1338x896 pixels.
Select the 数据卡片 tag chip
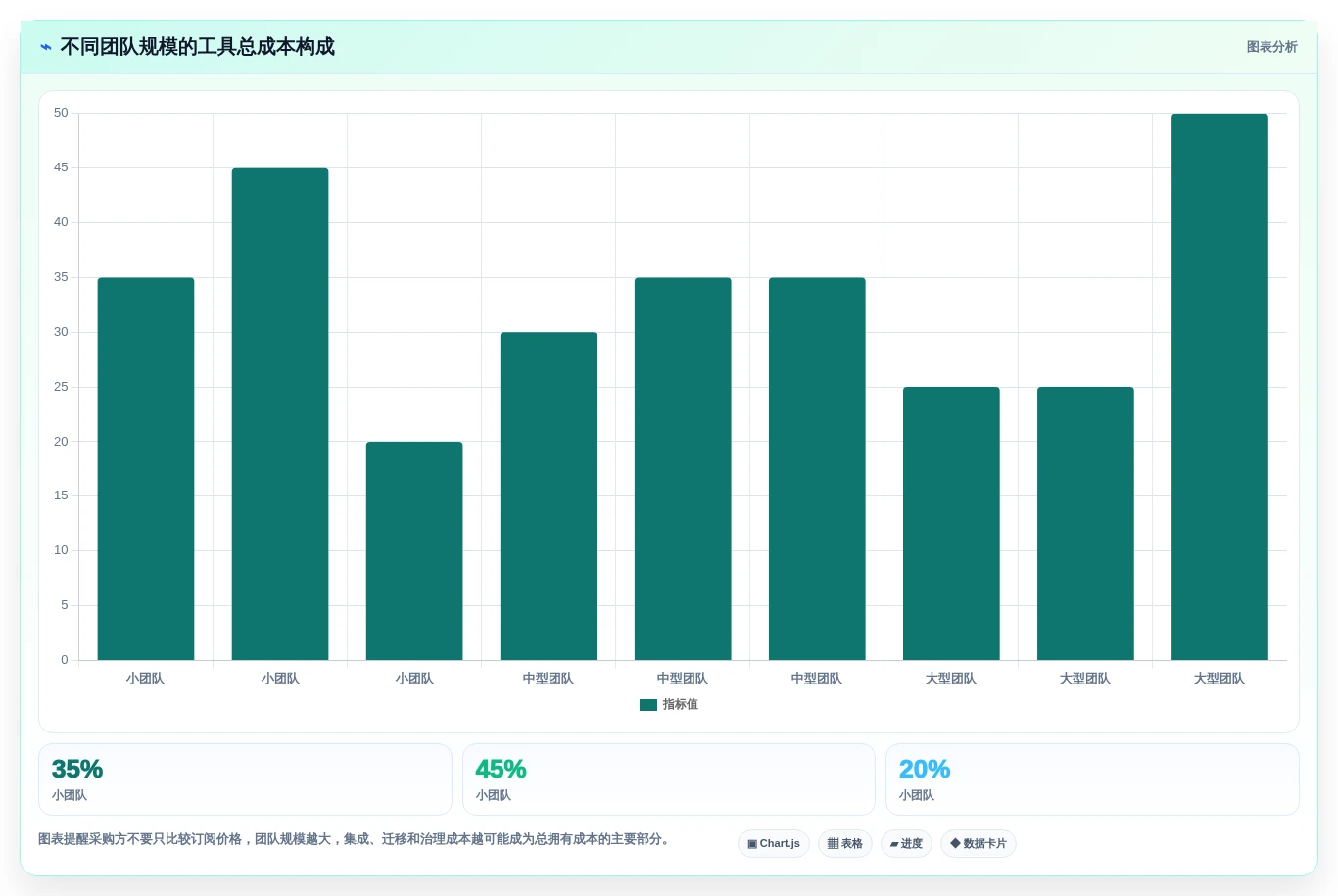click(979, 843)
